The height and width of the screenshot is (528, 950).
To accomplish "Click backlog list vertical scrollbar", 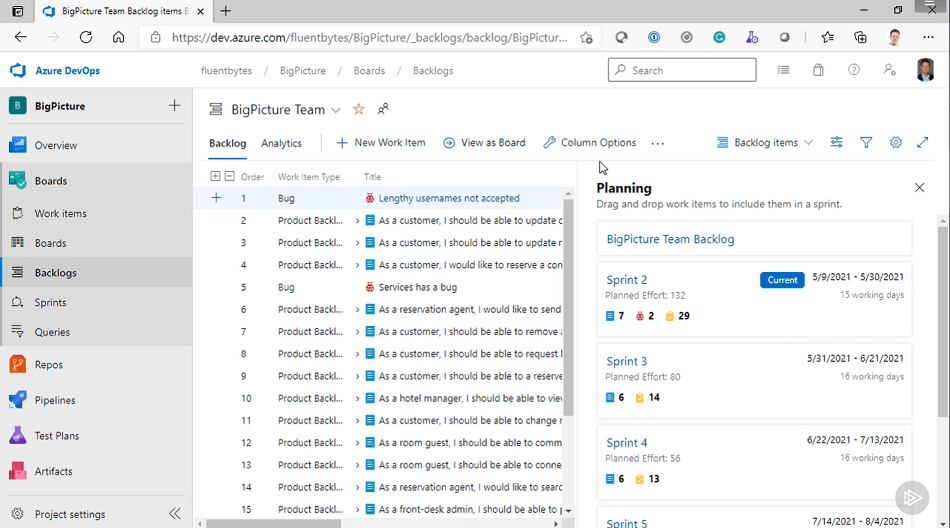I will [x=568, y=307].
